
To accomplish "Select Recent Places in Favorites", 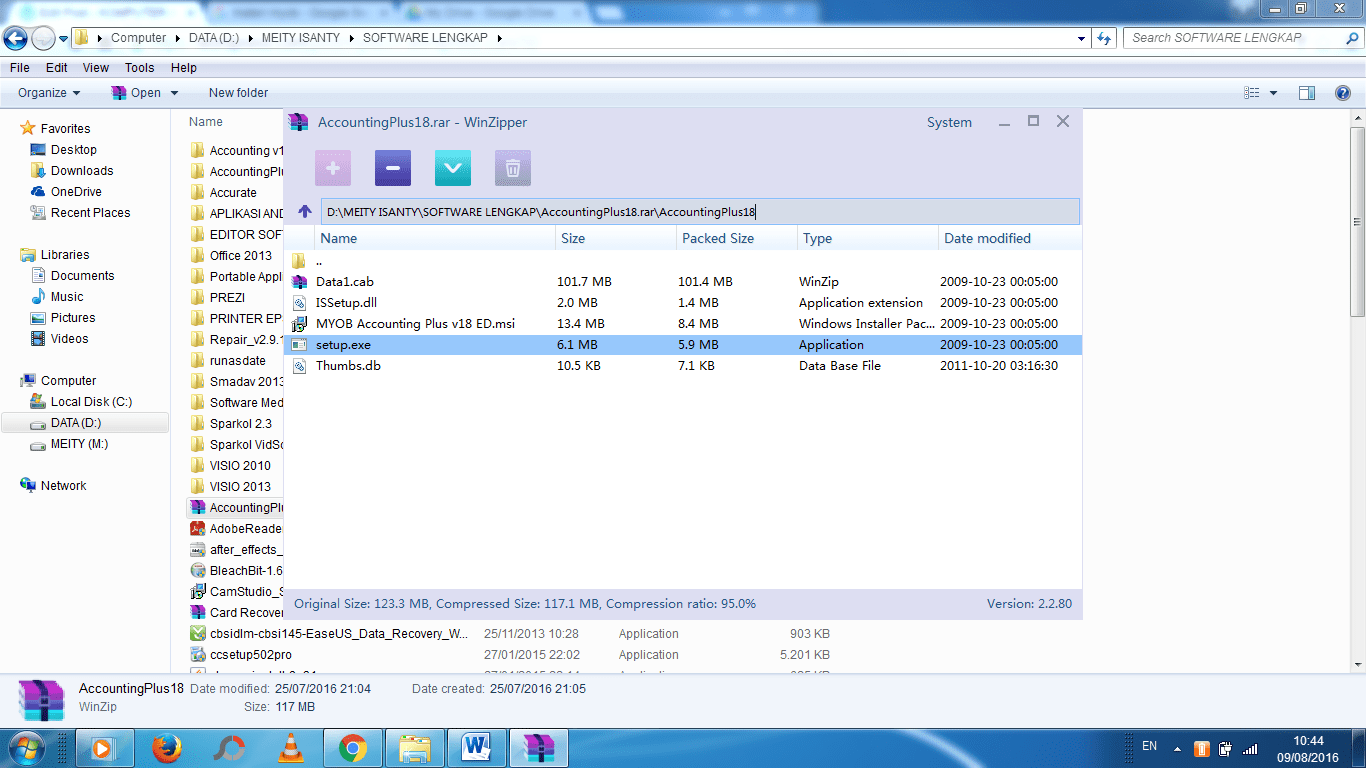I will pos(90,213).
